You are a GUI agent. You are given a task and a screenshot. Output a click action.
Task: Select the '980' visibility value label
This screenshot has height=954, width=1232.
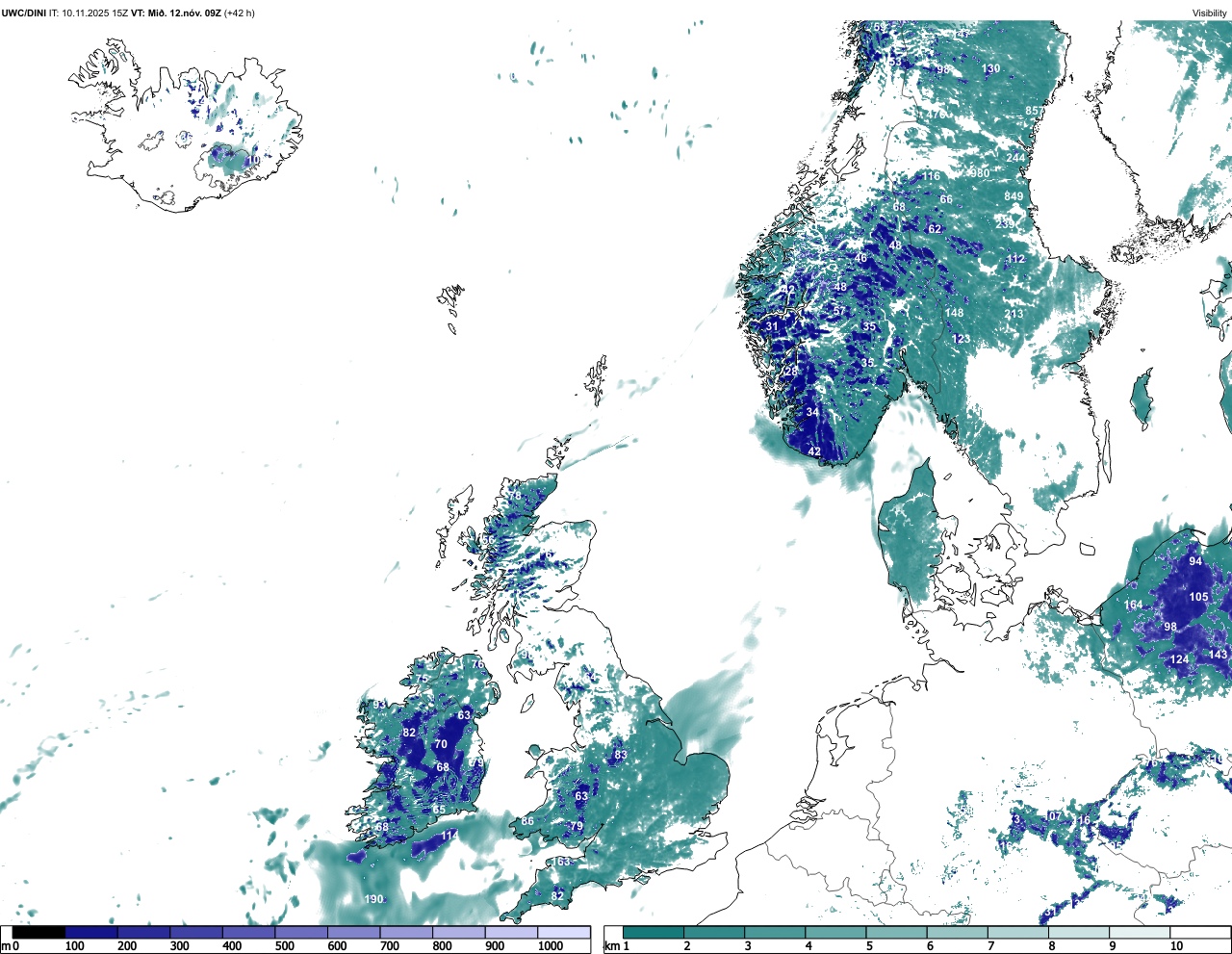[980, 173]
